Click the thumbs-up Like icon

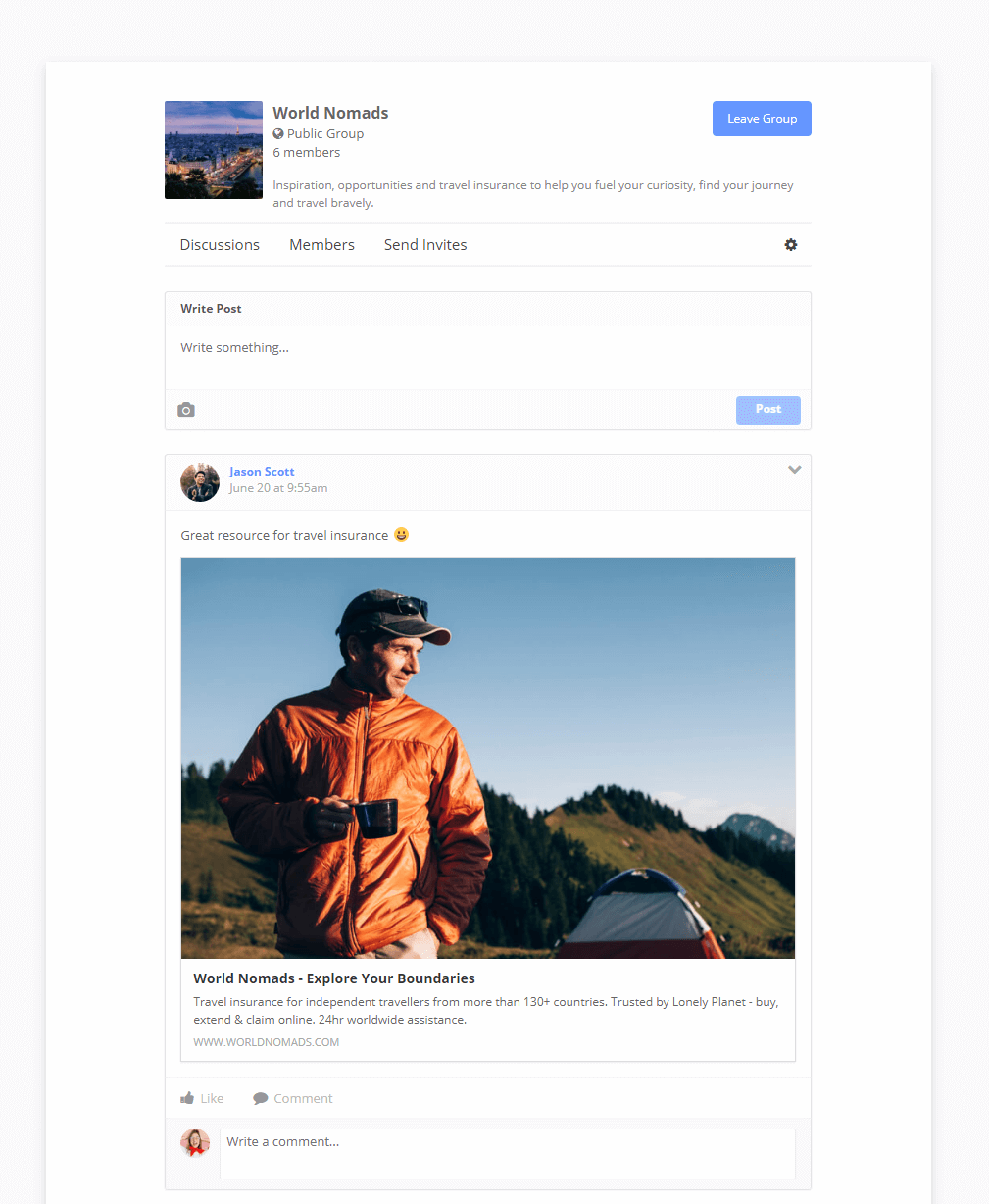(187, 1098)
